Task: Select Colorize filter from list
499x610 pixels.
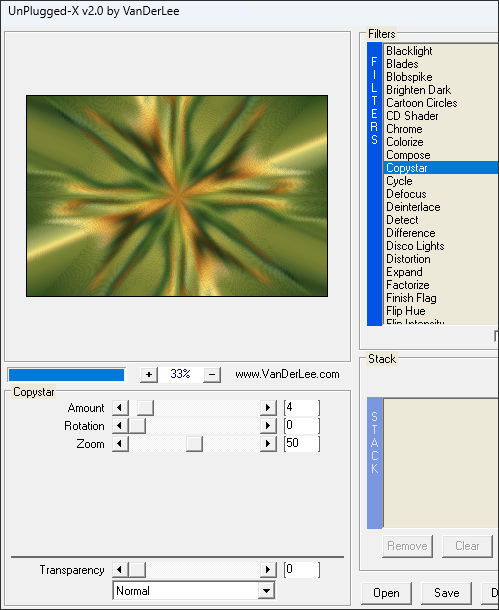Action: 441,142
